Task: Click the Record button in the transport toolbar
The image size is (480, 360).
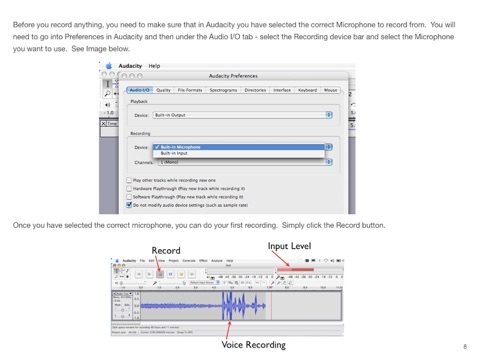Action: (x=160, y=274)
